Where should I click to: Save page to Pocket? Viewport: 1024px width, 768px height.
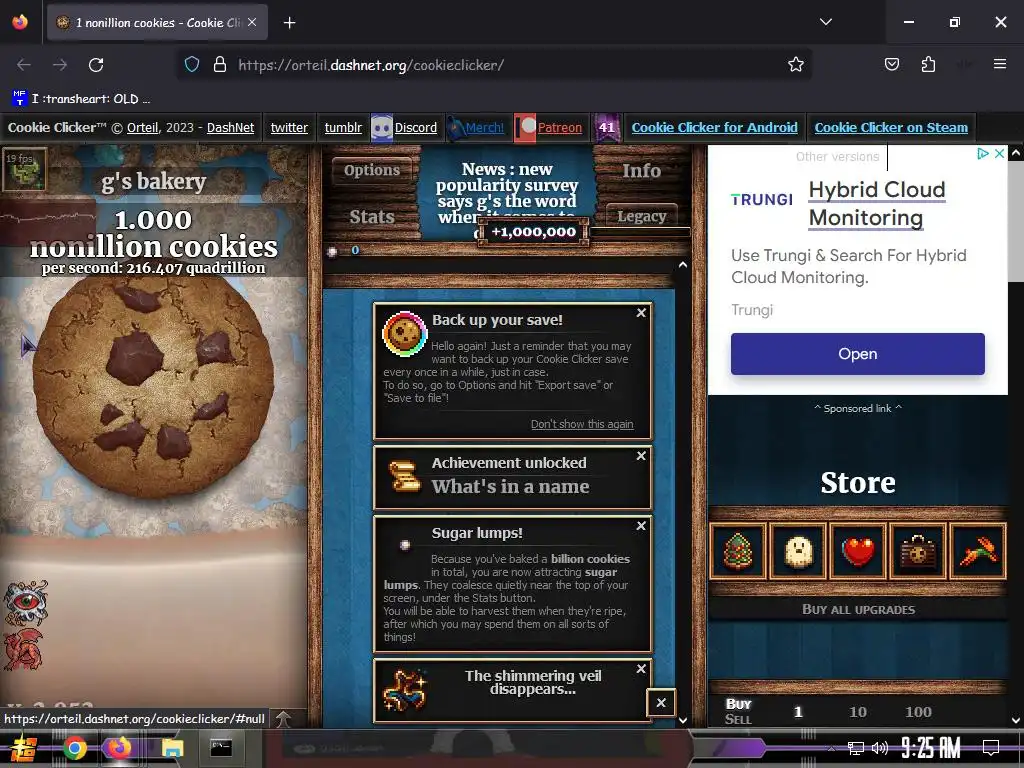891,65
